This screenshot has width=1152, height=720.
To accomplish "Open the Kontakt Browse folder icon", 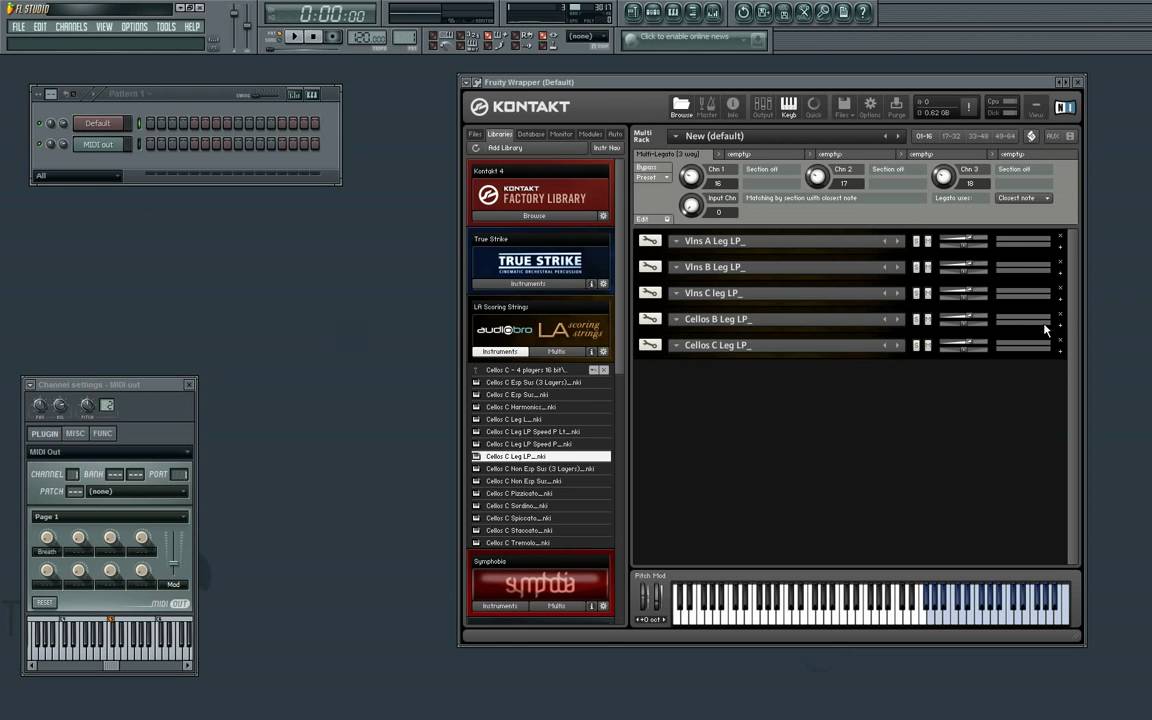I will click(681, 107).
